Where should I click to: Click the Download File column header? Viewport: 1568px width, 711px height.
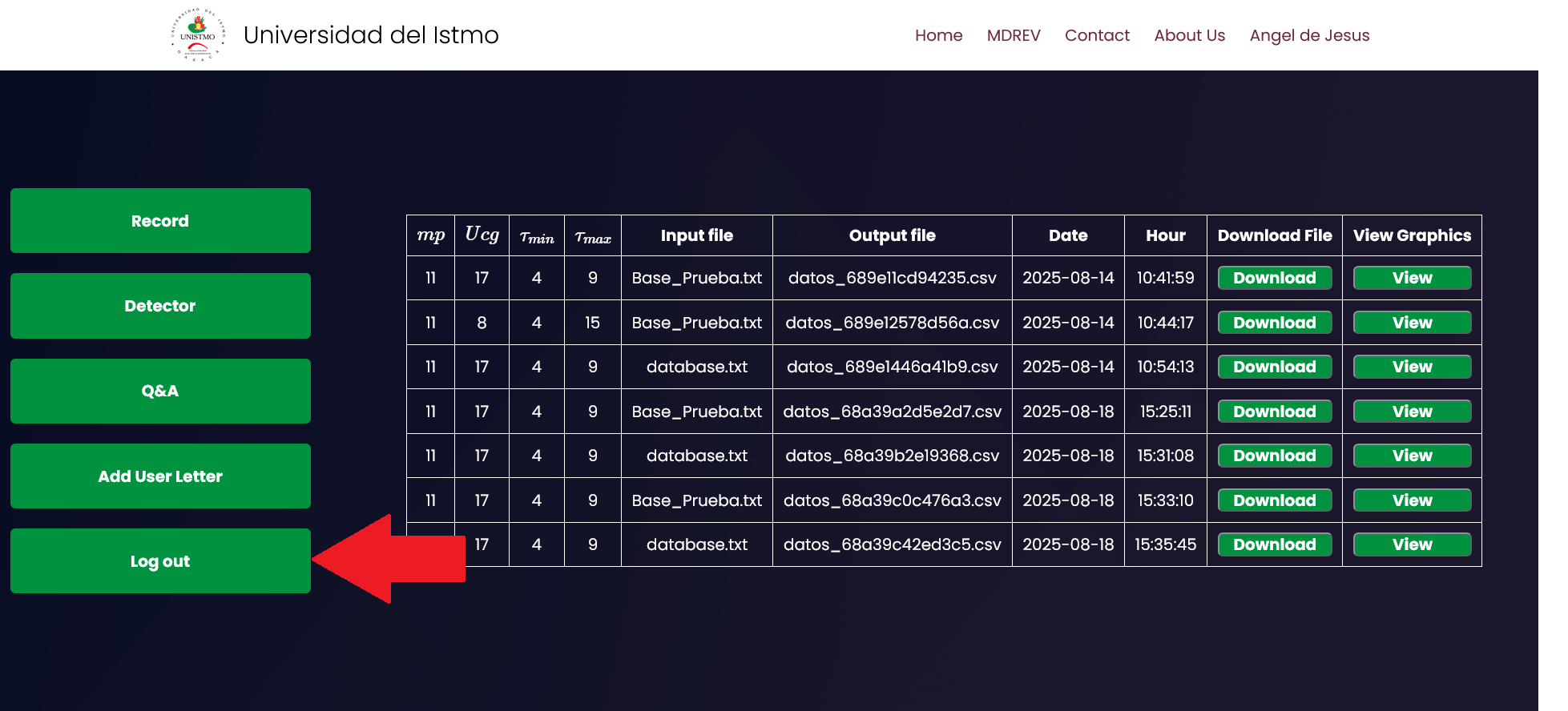point(1275,235)
